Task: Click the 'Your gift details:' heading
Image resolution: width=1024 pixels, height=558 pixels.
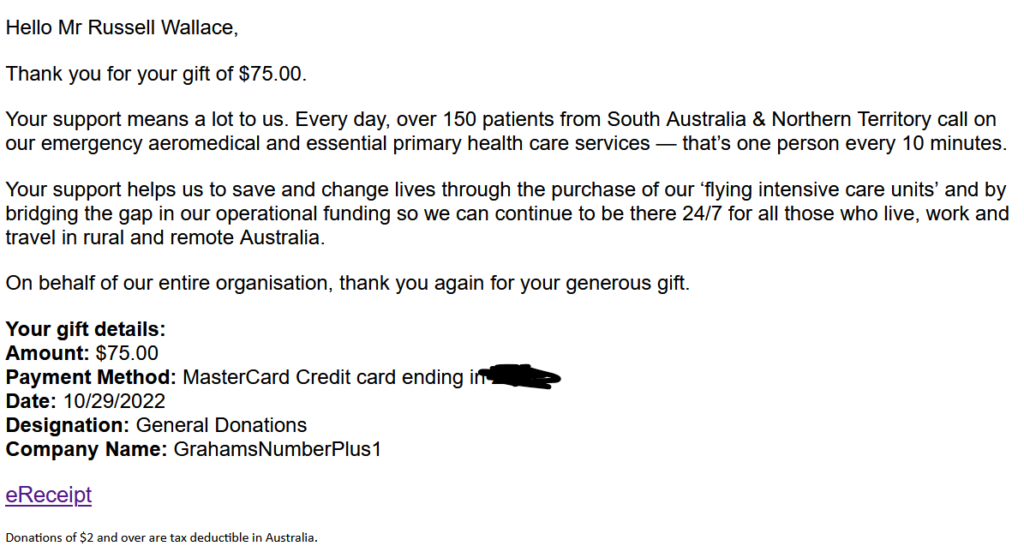Action: coord(85,329)
